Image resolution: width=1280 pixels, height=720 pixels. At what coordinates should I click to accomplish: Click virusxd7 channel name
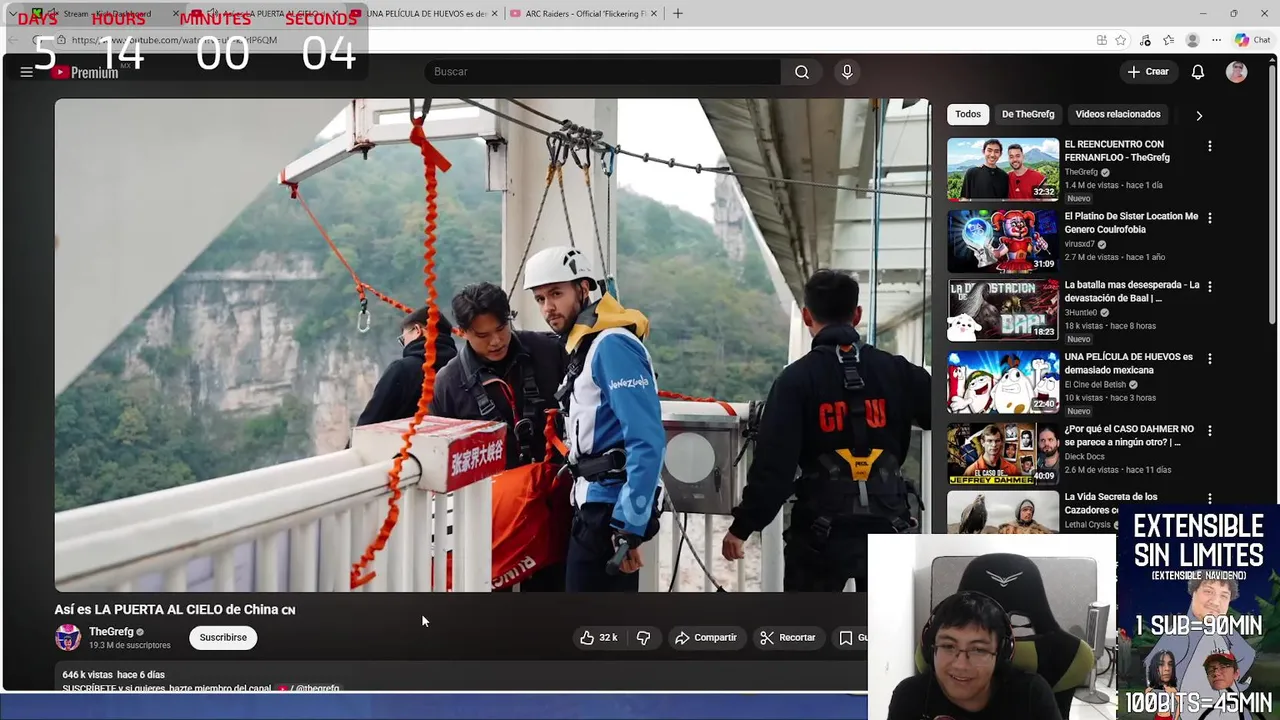pos(1080,244)
